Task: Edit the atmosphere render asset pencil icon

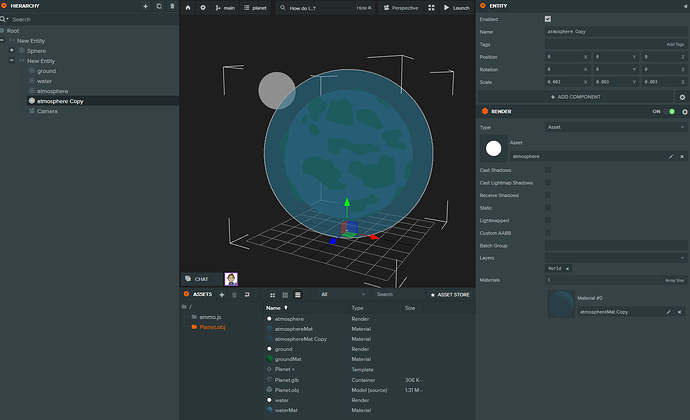Action: pos(671,156)
